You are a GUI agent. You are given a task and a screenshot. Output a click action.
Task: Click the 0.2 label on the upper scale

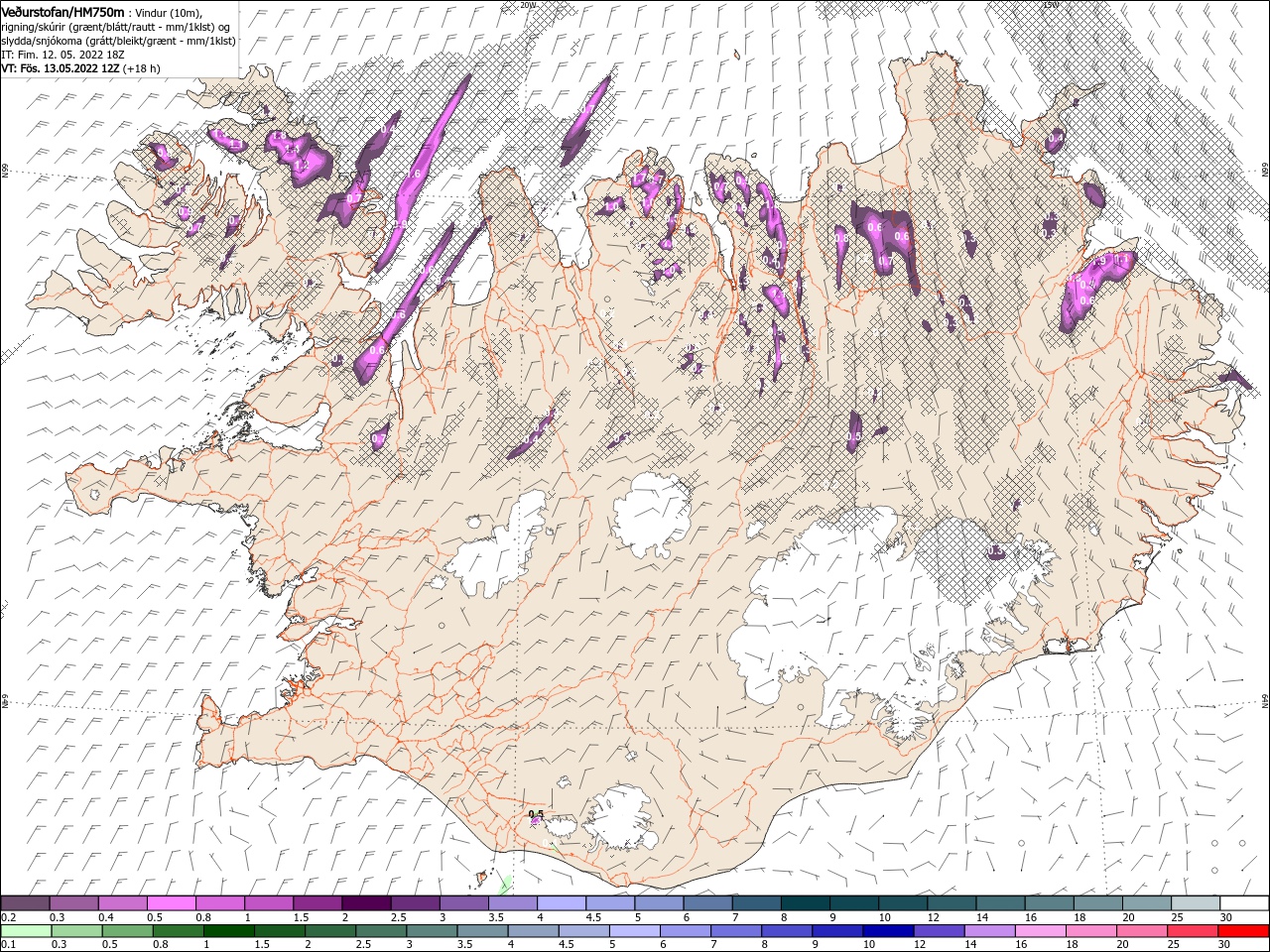tap(8, 917)
